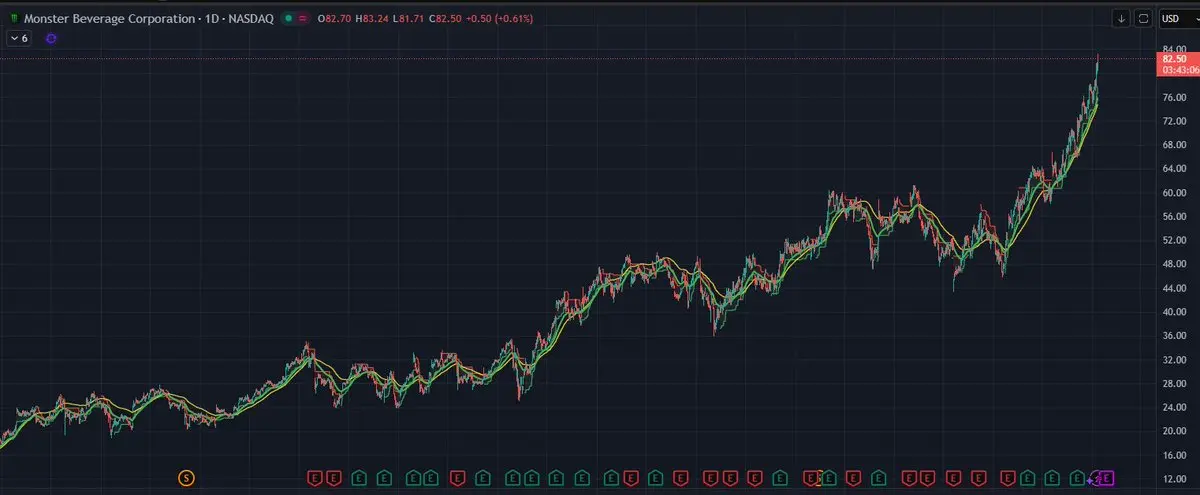Click the purple E upcoming earnings marker
1200x495 pixels.
[x=1106, y=478]
